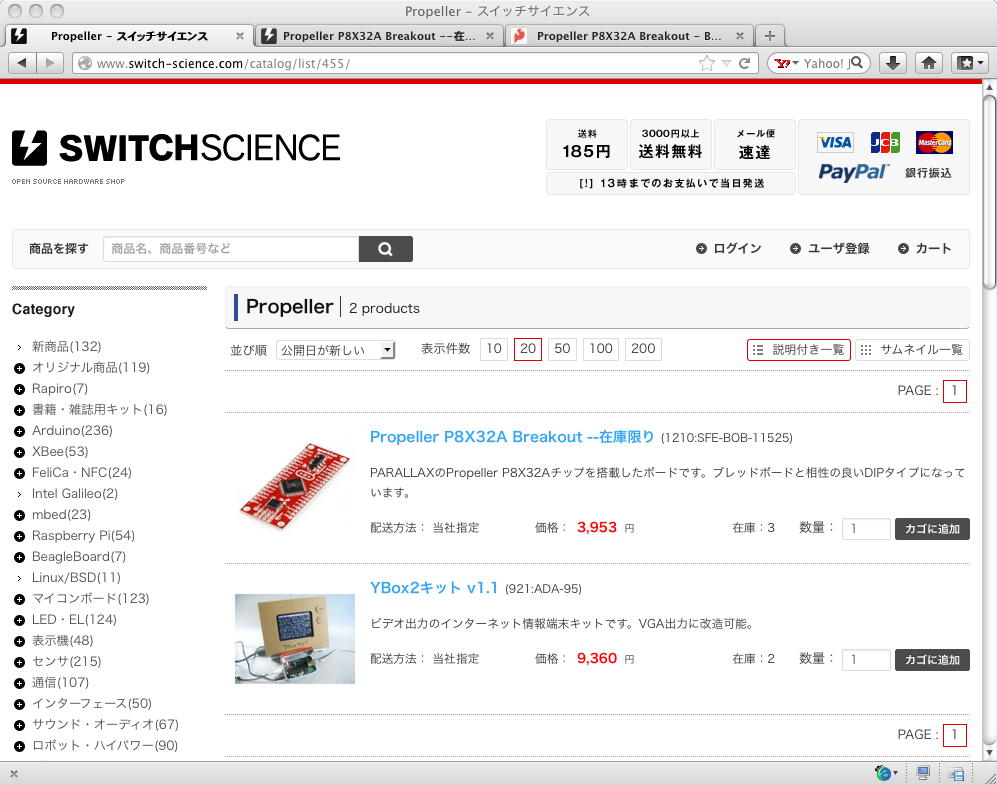Expand the オリジナル商品 category plus icon
The image size is (997, 785).
(19, 368)
